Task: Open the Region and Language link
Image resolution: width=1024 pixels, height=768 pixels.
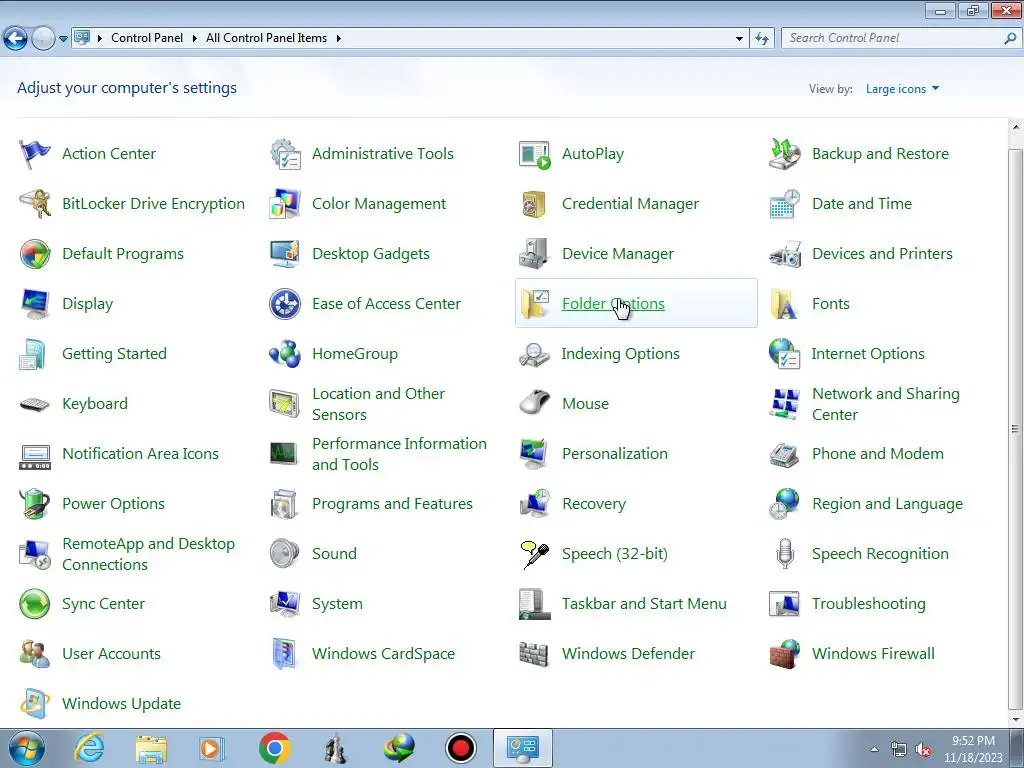Action: pos(887,504)
